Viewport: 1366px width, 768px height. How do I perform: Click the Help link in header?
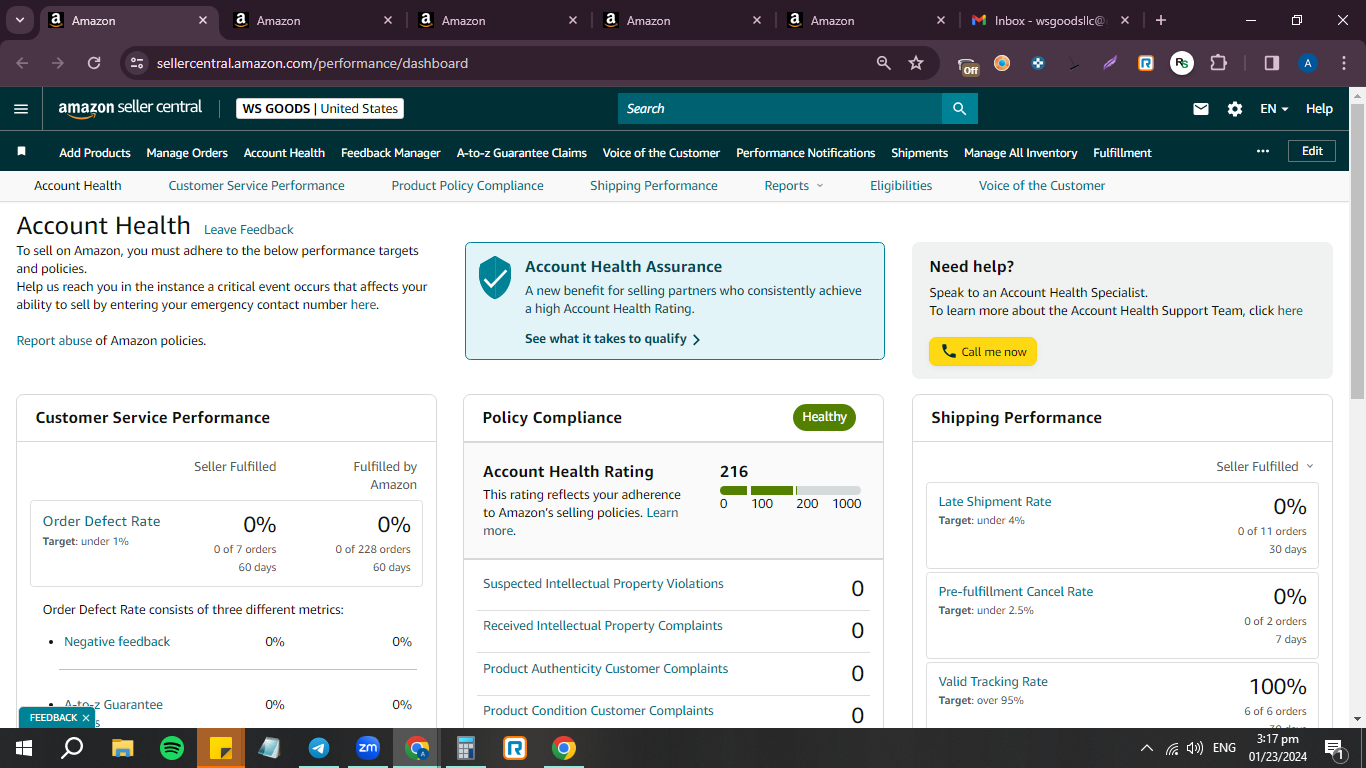(x=1319, y=109)
